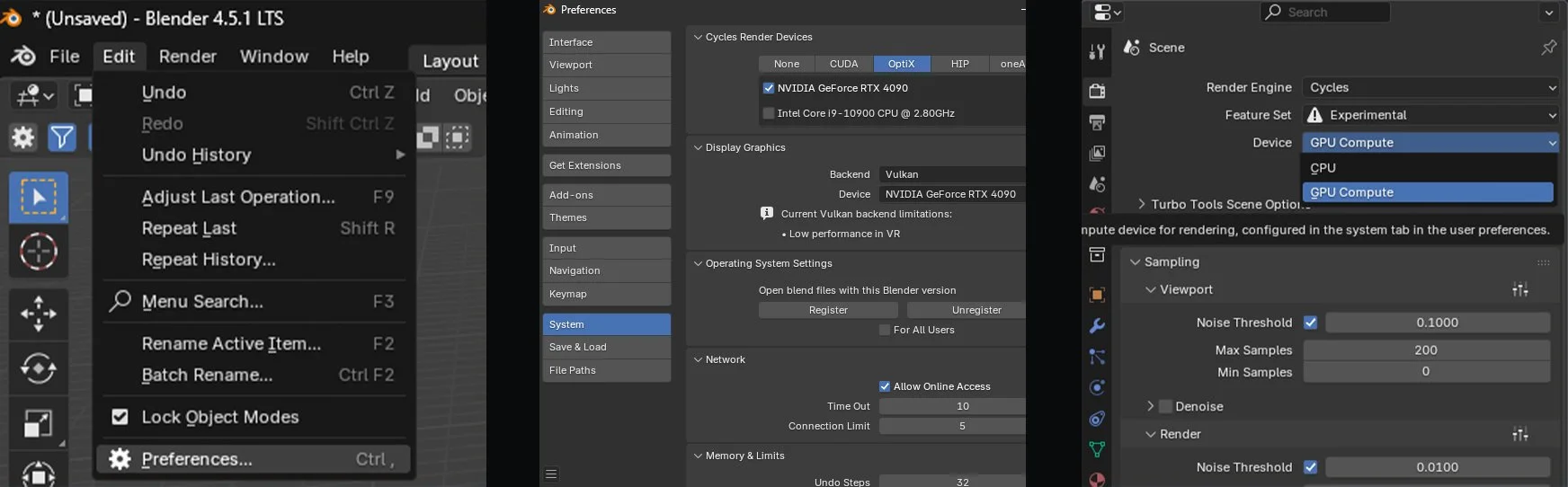The image size is (1568, 487).
Task: Click the funnel filter icon
Action: (62, 137)
